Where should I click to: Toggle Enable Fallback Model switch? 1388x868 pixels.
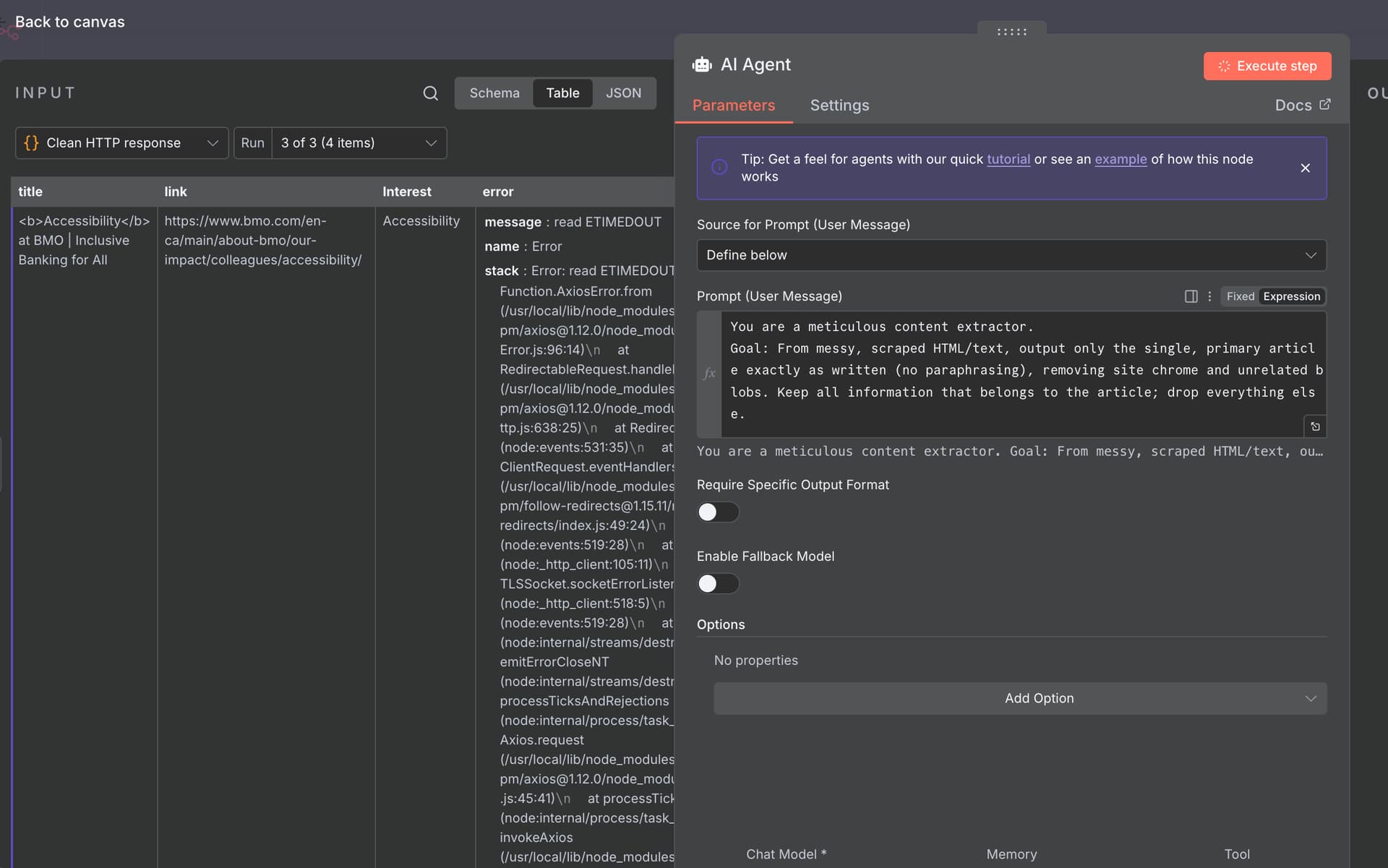(718, 583)
